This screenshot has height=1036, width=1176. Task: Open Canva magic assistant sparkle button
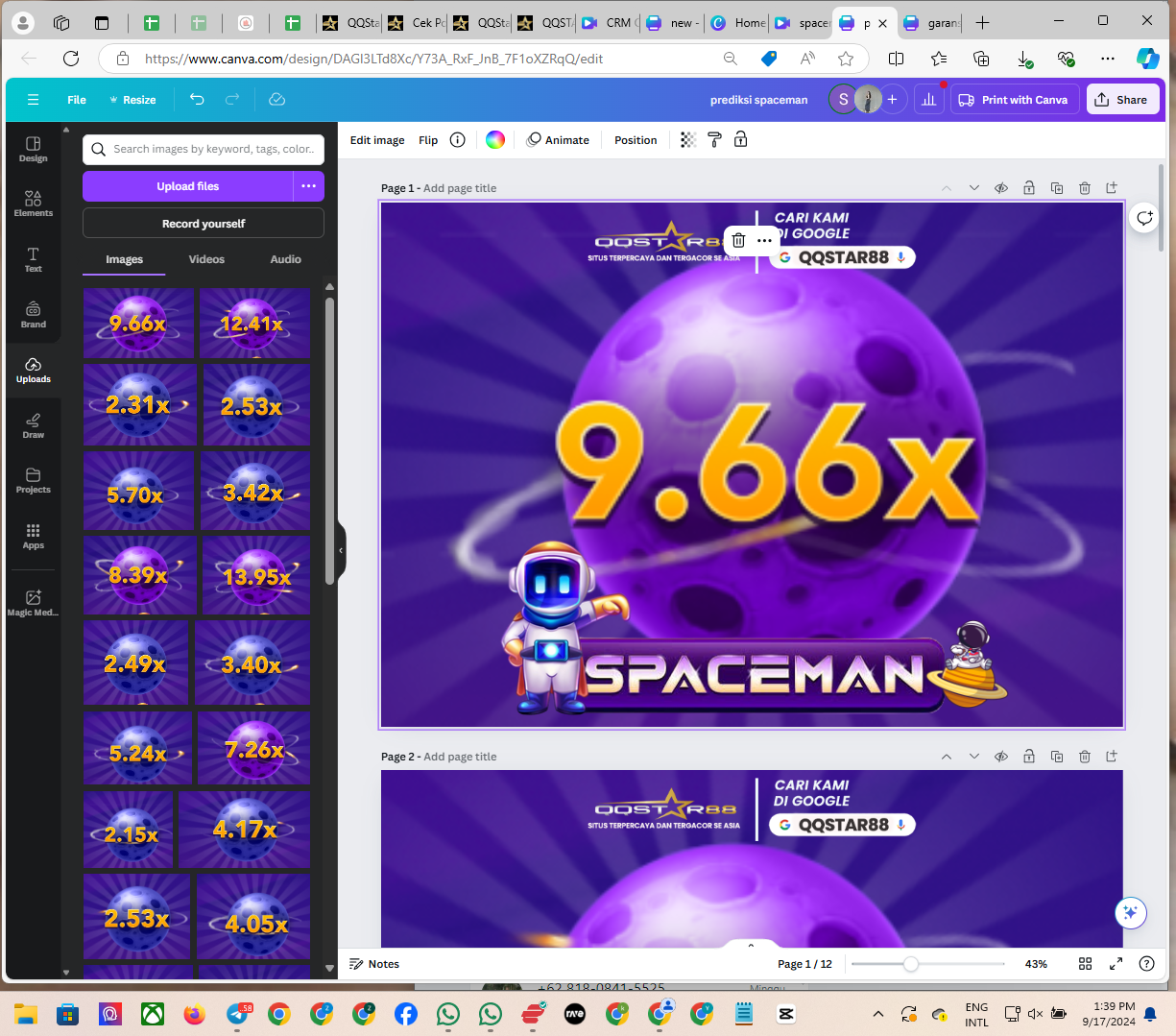tap(1131, 912)
